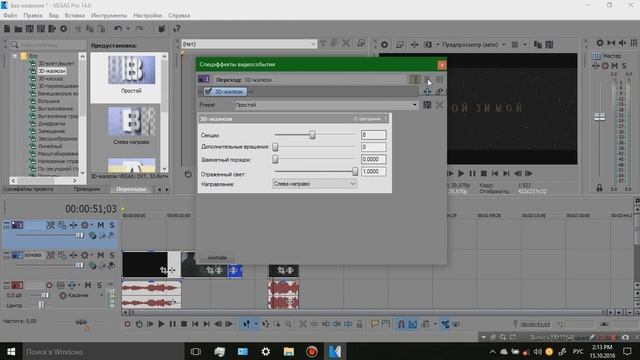Screen dimensions: 640x360
Task: Pause playback in the preview window
Action: point(472,173)
